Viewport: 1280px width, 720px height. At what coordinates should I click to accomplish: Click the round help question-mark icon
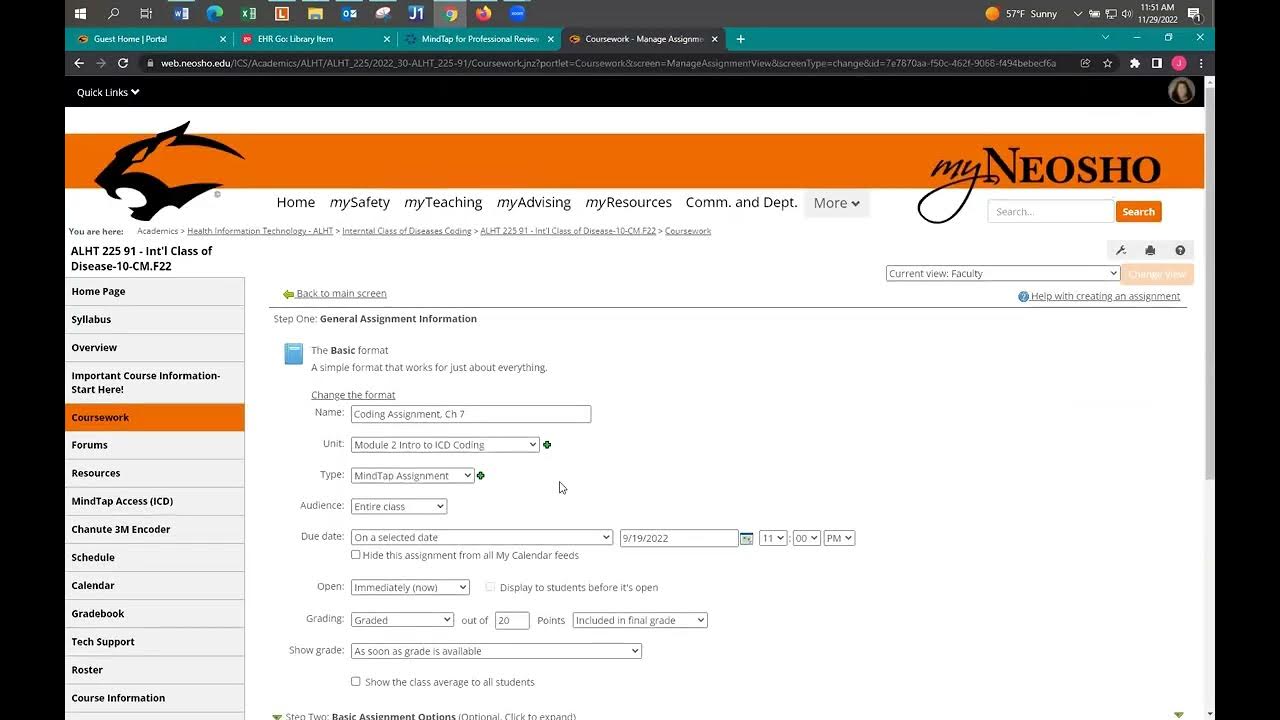point(1180,251)
